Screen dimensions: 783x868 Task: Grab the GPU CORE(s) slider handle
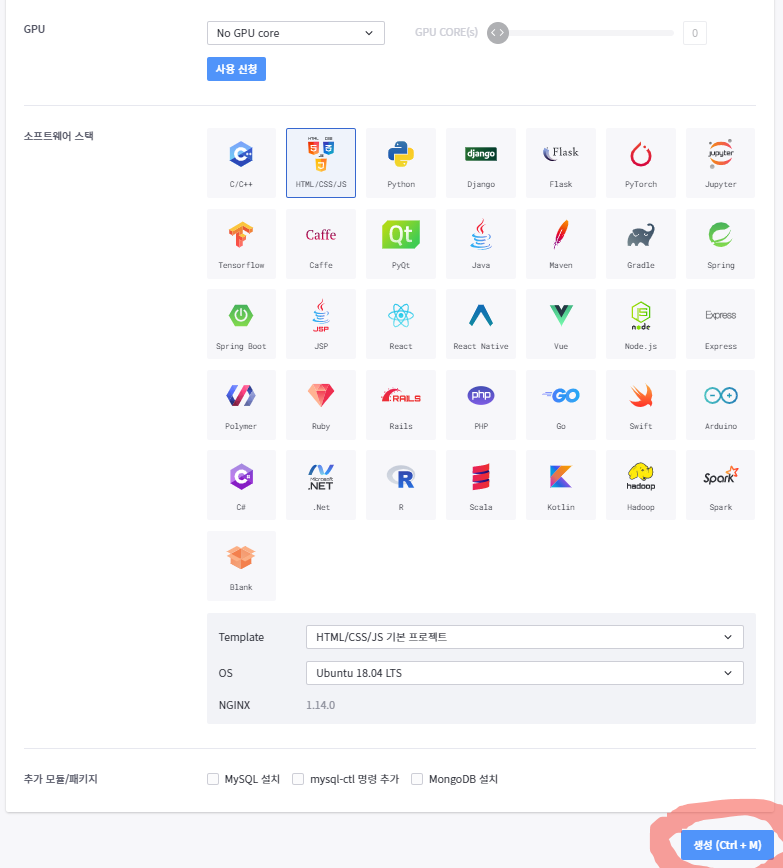498,33
